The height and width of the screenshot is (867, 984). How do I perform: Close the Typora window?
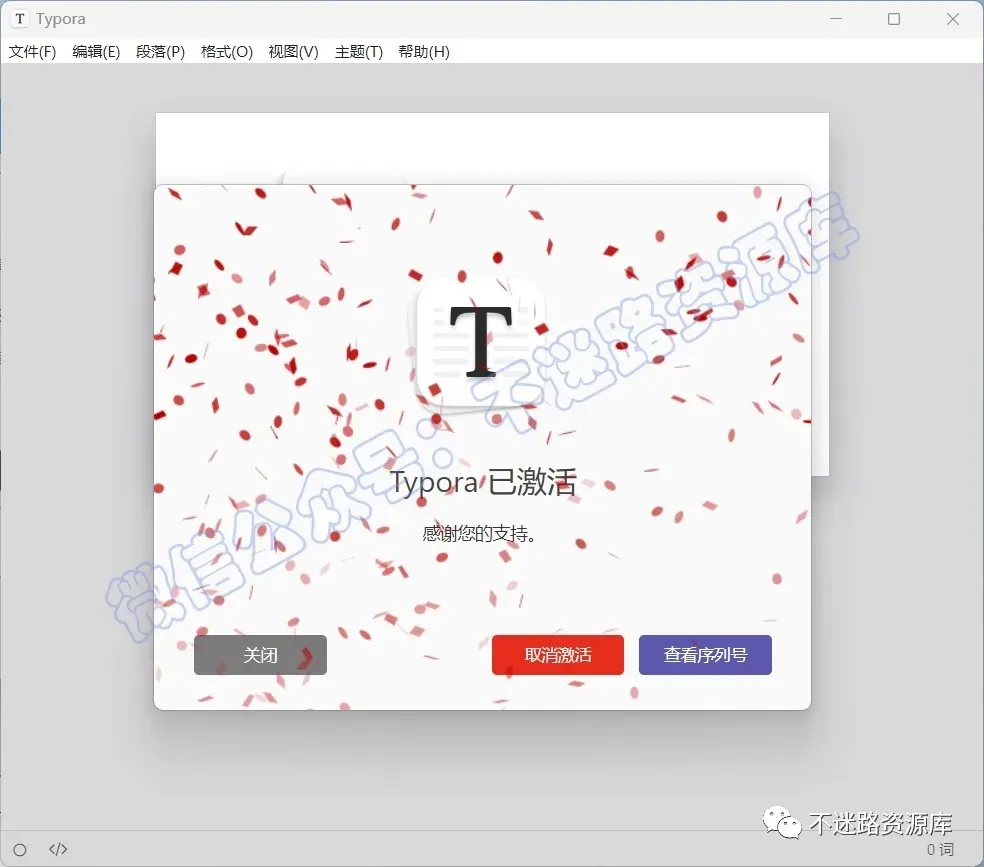click(x=953, y=19)
